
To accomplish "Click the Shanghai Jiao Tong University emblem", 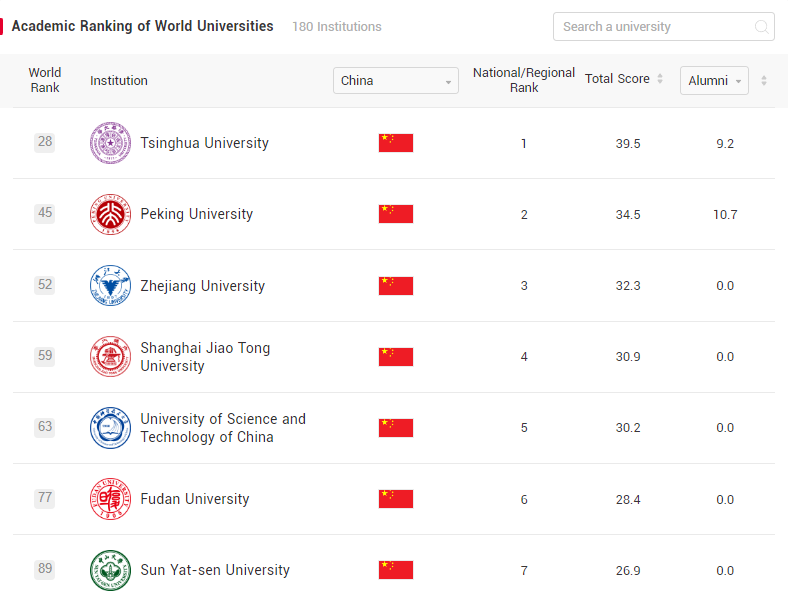I will (111, 356).
